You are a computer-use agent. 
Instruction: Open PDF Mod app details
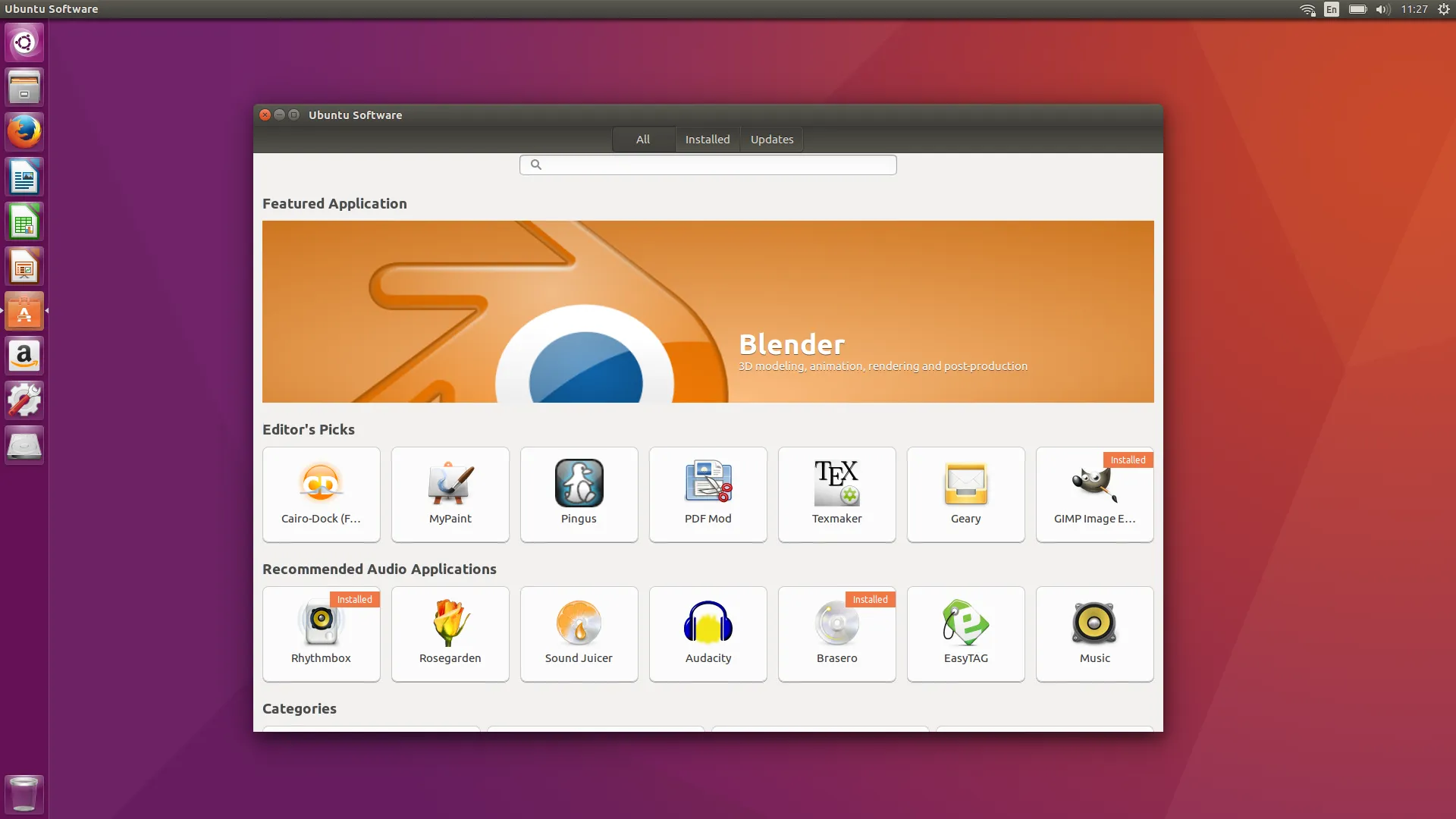[x=708, y=494]
